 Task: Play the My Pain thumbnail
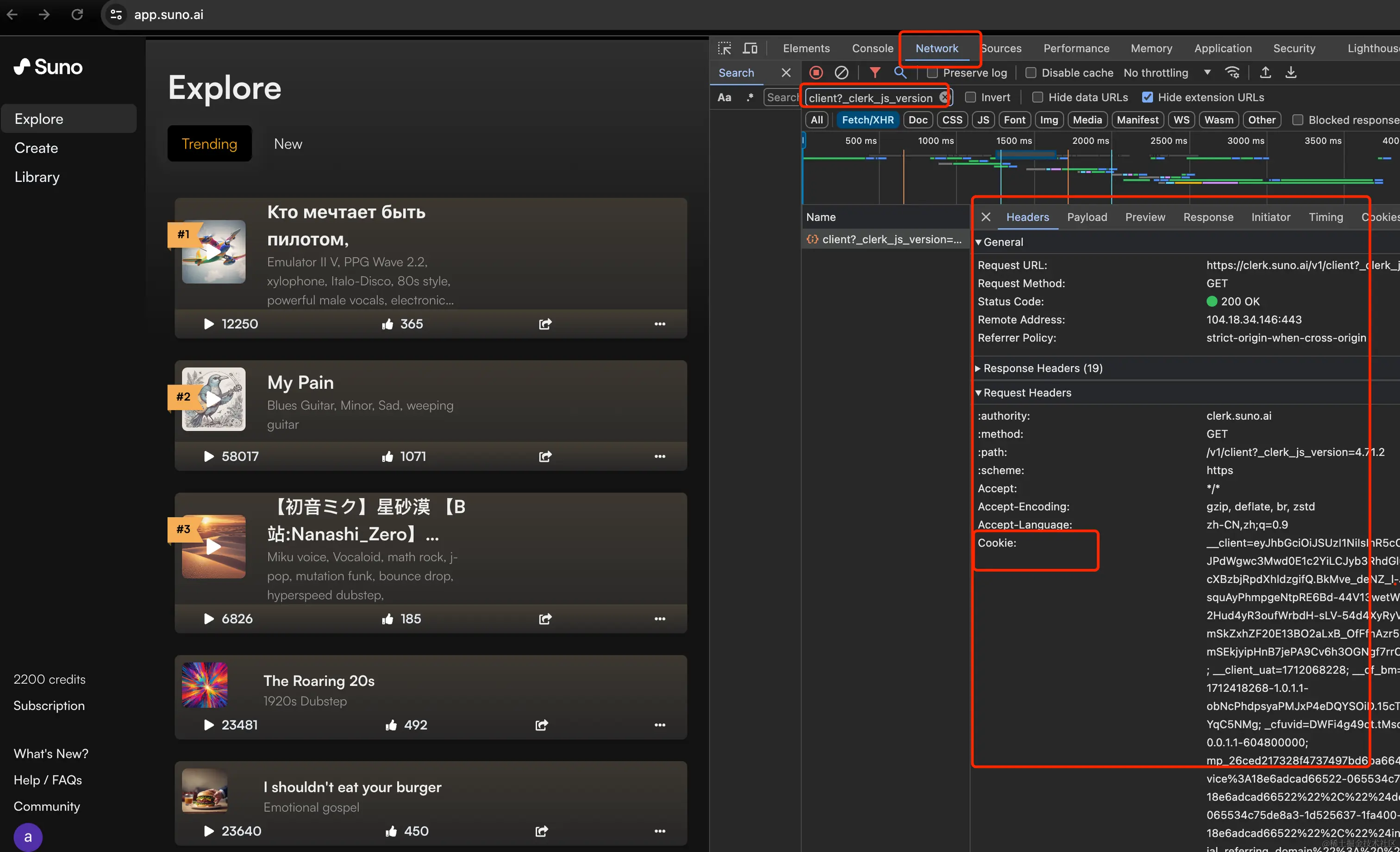point(213,399)
